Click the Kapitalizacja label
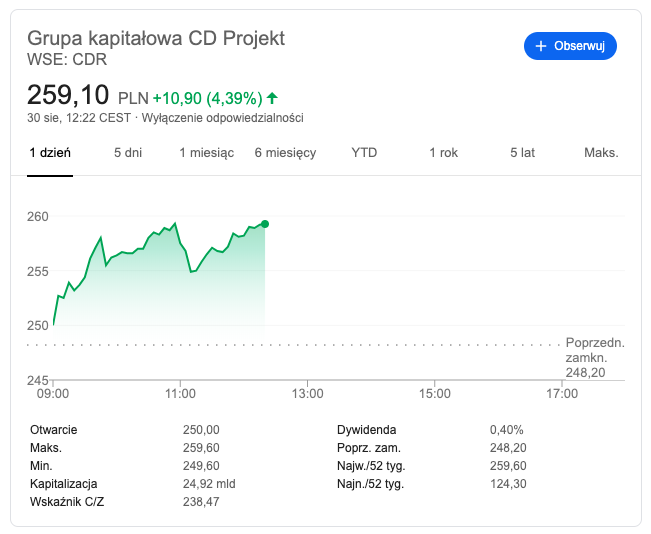The image size is (651, 534). coord(64,484)
